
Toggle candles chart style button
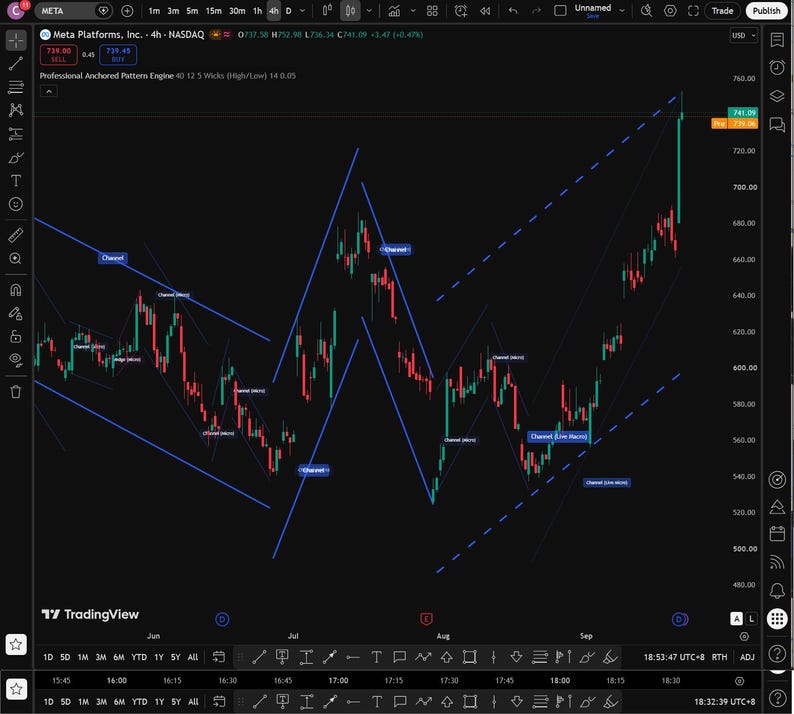click(x=350, y=11)
